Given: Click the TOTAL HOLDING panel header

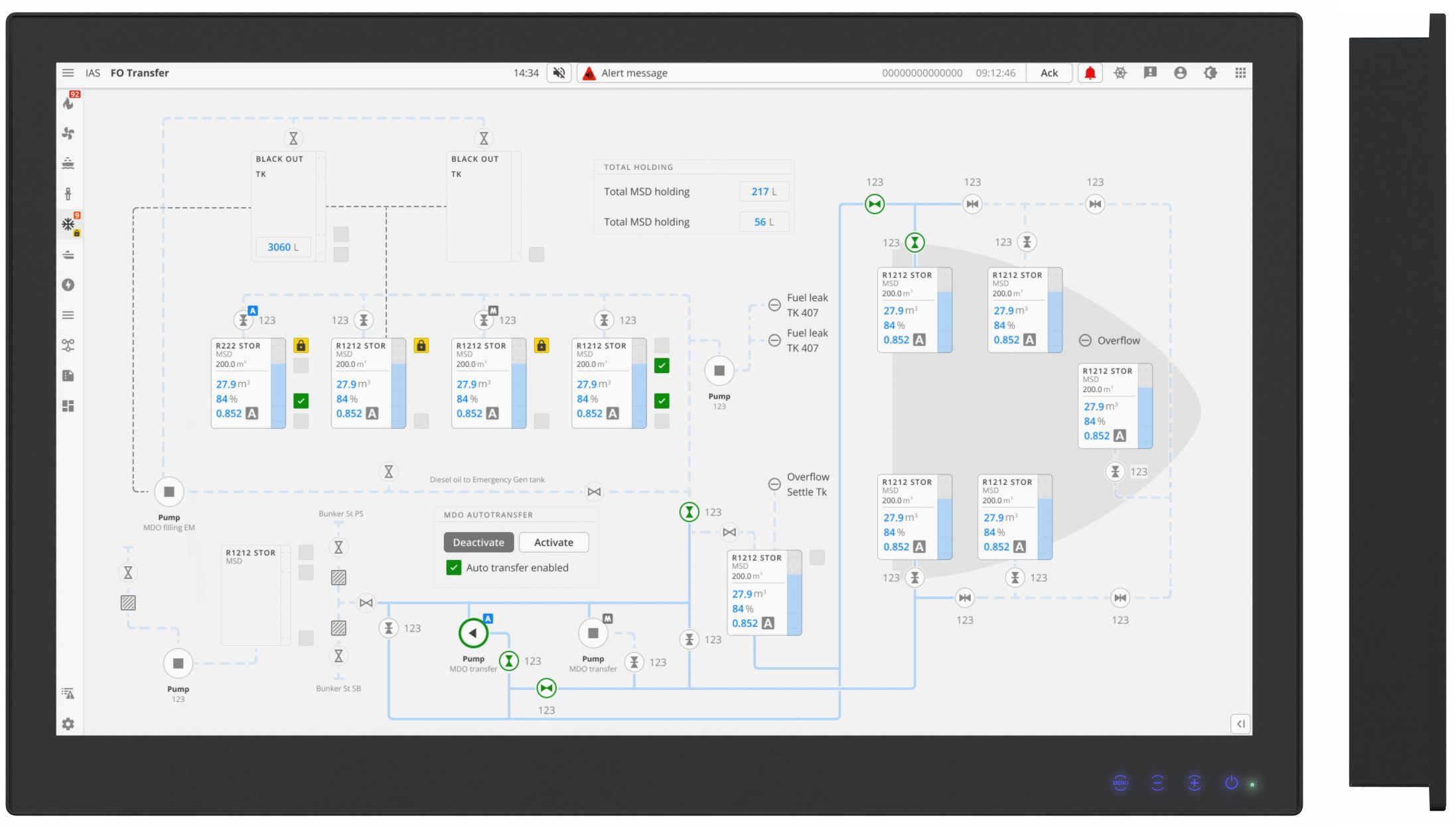Looking at the screenshot, I should [638, 167].
